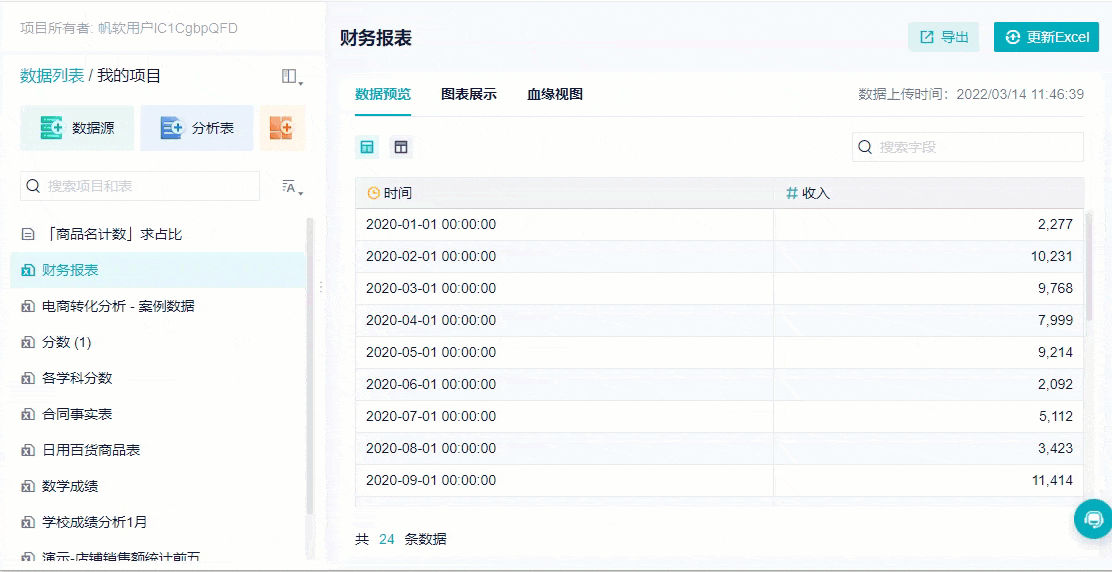Click Excel icon beside 各学科分数

[28, 378]
